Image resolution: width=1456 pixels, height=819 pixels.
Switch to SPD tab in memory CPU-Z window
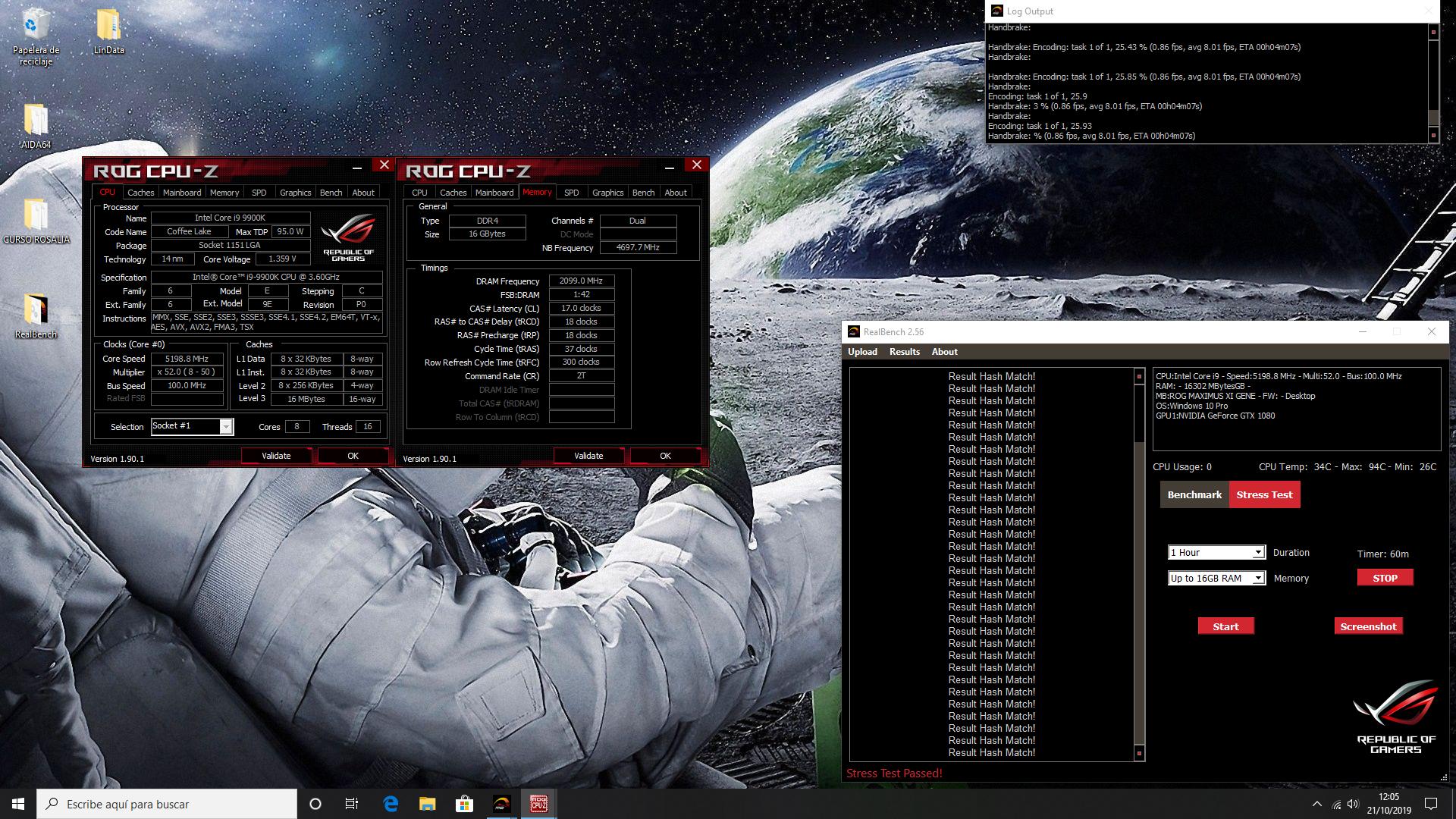pyautogui.click(x=571, y=193)
